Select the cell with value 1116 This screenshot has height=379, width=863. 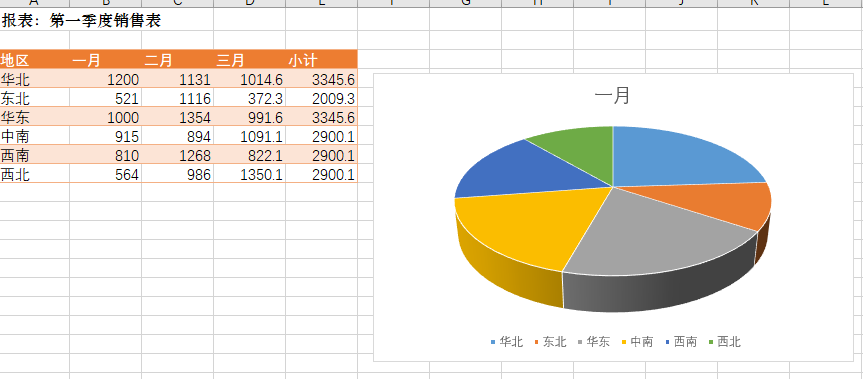177,98
